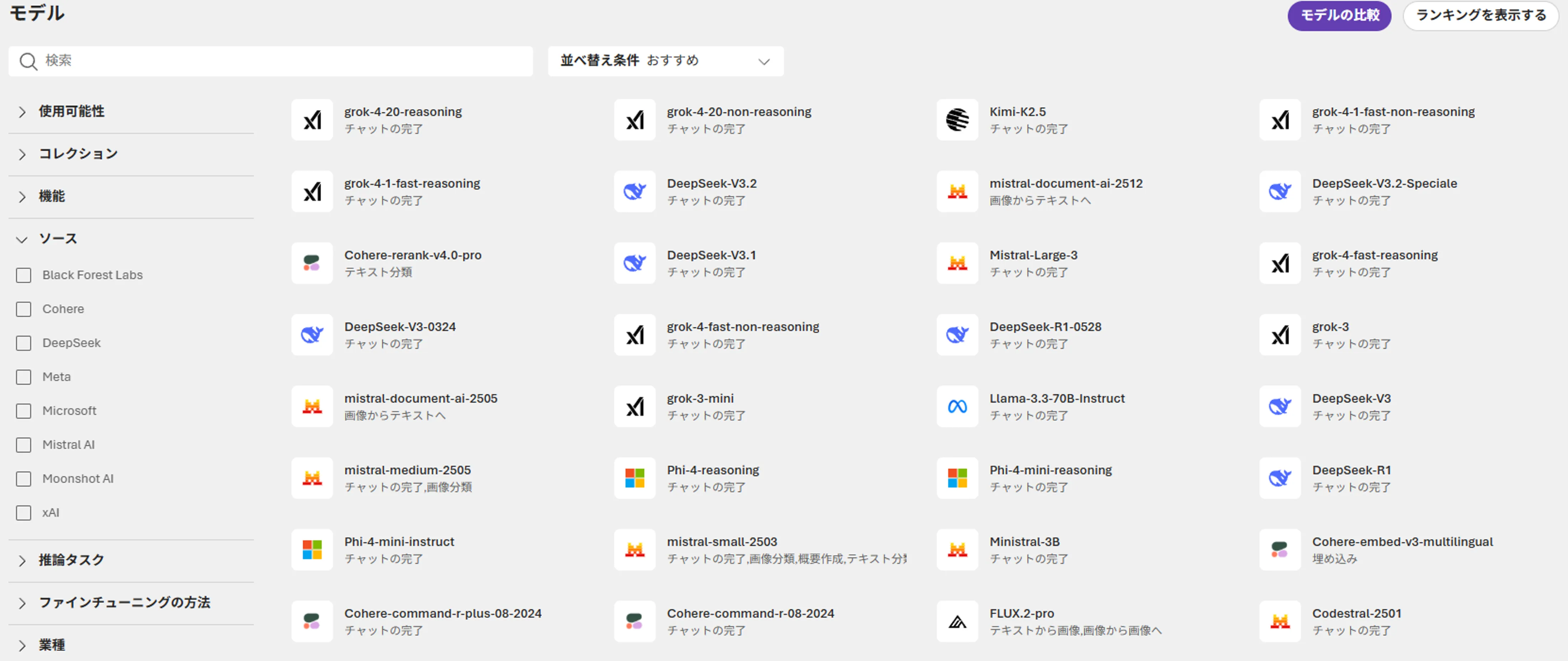Tick the Moonshot AI source checkbox
Image resolution: width=1568 pixels, height=661 pixels.
point(24,480)
